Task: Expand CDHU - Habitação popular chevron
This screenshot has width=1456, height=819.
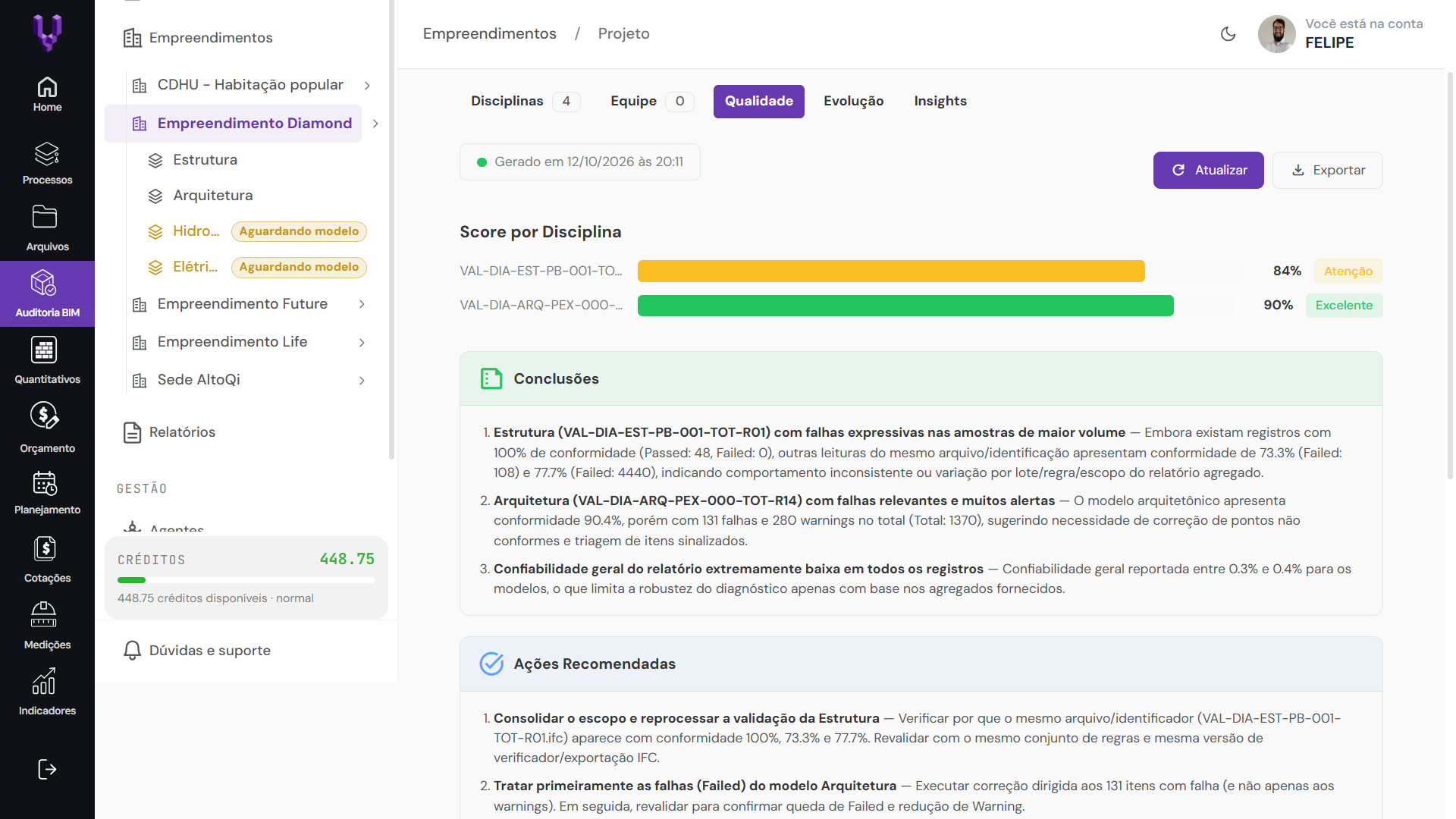Action: (x=367, y=85)
